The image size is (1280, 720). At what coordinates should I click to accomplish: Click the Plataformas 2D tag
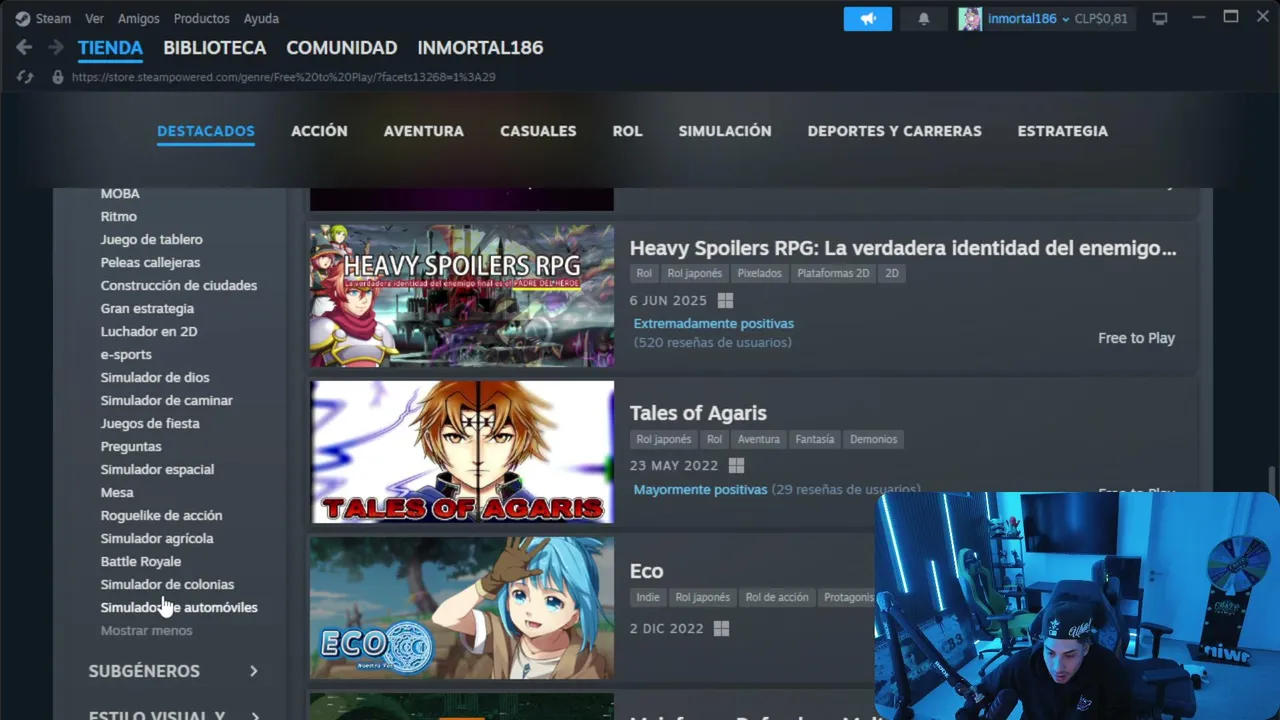coord(833,273)
